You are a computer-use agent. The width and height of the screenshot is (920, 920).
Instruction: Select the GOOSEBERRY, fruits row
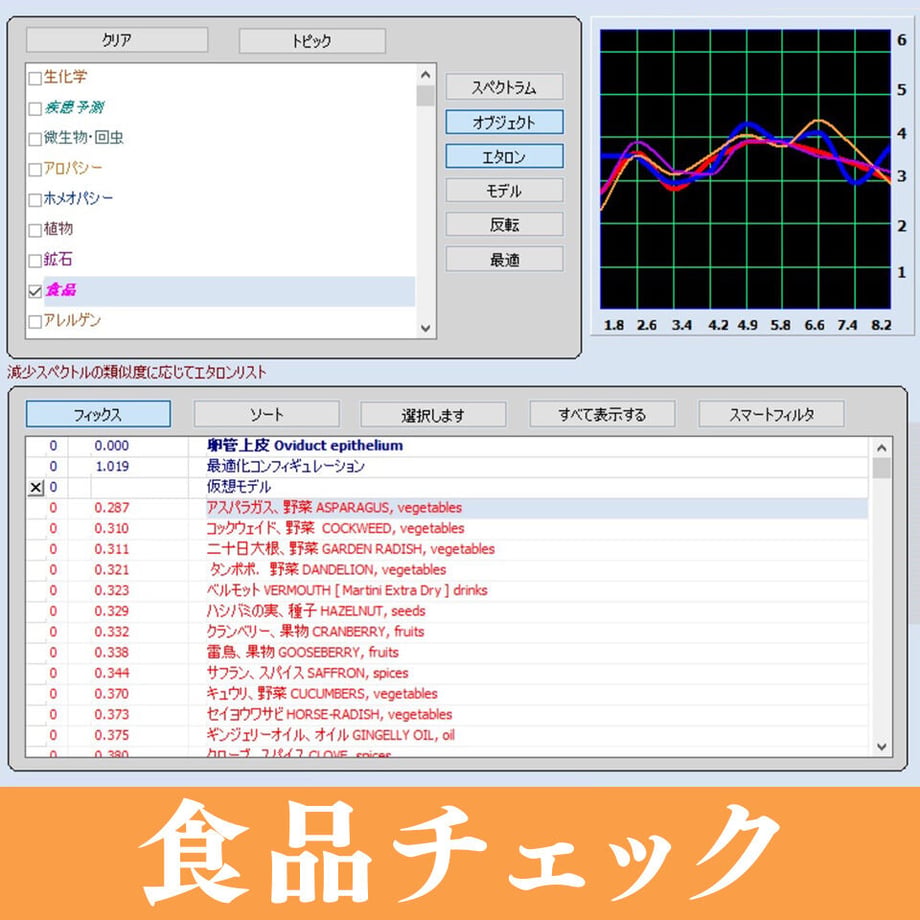(x=447, y=652)
